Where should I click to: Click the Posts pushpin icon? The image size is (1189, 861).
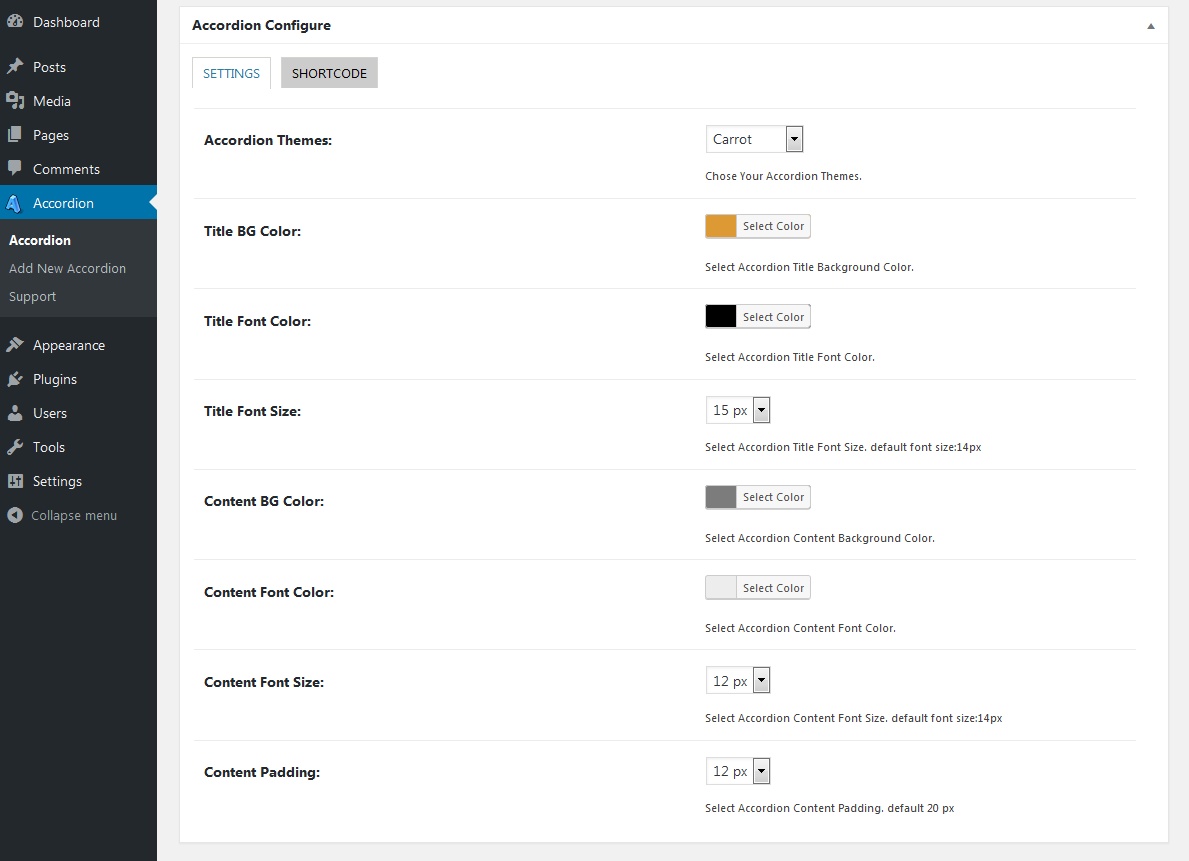click(15, 67)
